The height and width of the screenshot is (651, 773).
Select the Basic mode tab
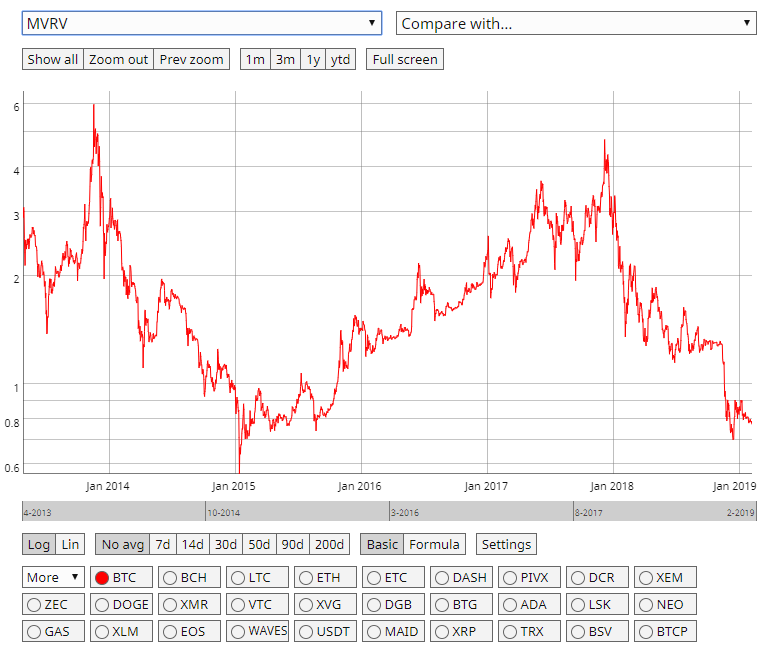click(x=382, y=544)
